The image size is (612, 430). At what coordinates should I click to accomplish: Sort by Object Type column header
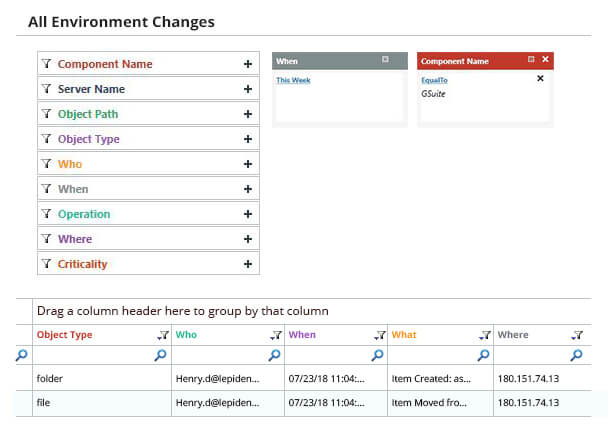(x=64, y=335)
